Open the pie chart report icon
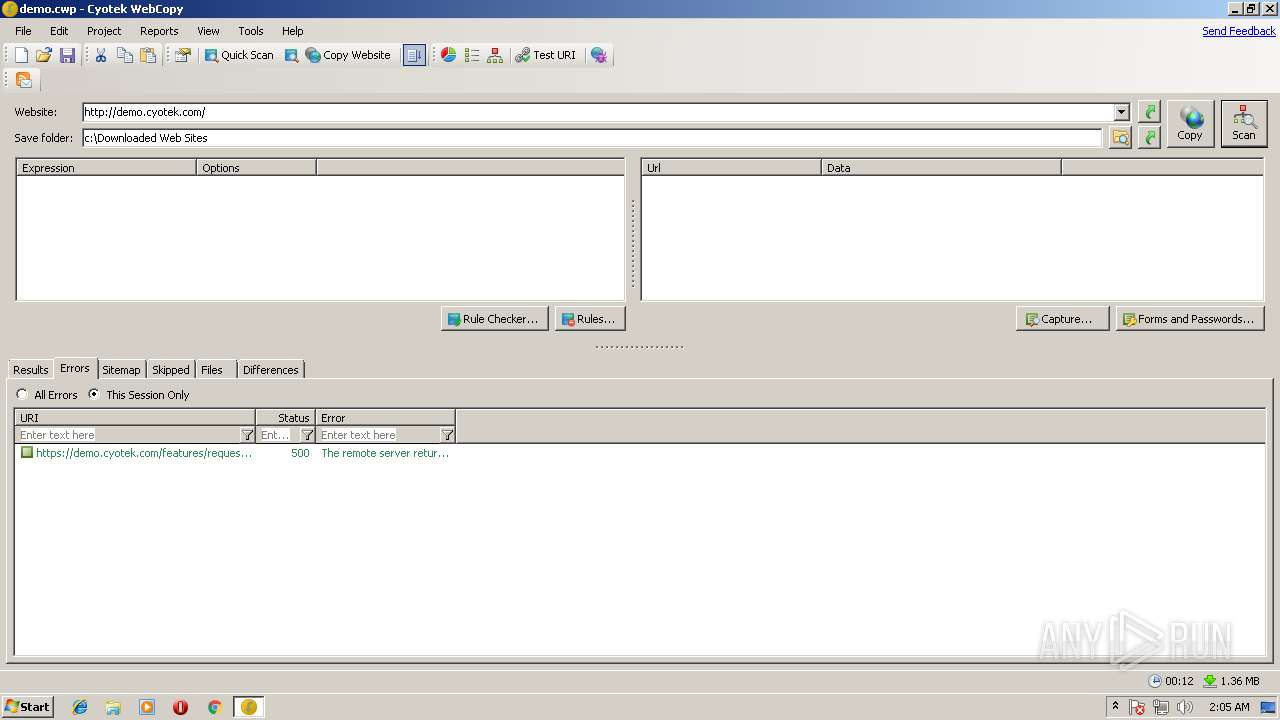The height and width of the screenshot is (720, 1280). (448, 55)
